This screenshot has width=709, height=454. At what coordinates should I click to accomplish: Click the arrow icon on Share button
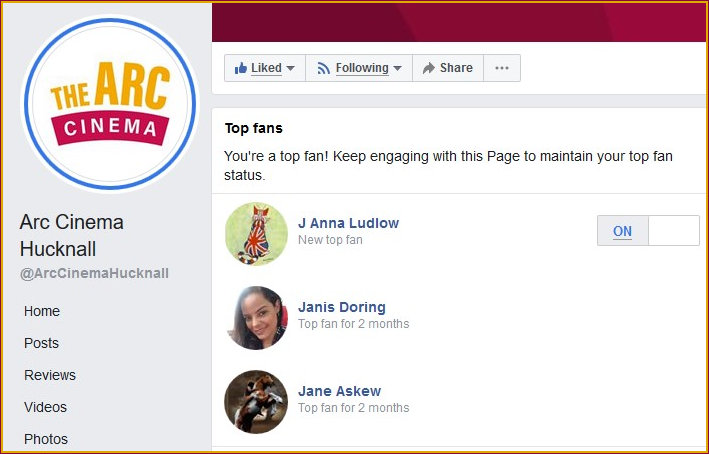click(x=428, y=68)
